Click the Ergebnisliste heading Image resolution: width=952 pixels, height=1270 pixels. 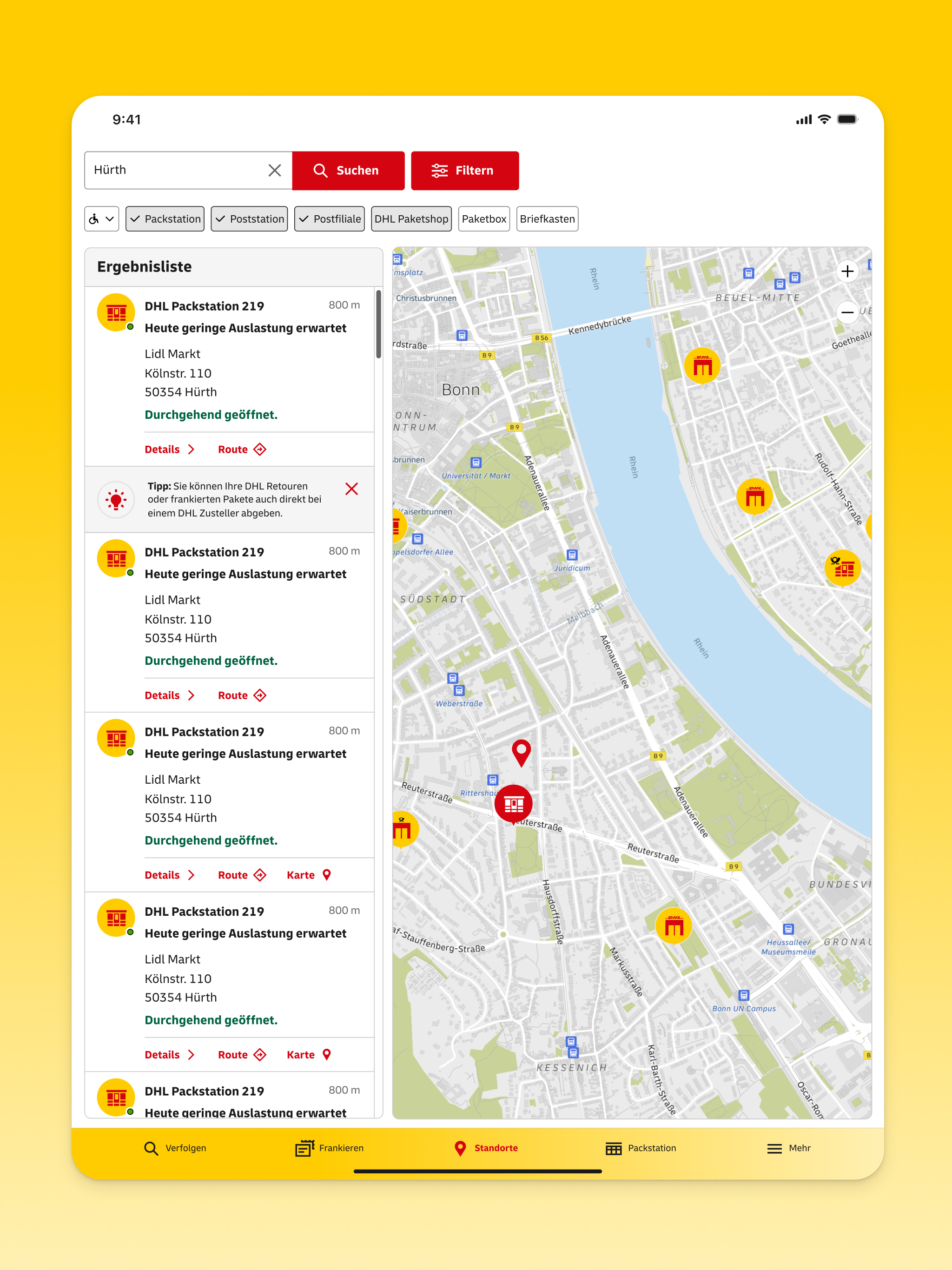click(x=144, y=267)
